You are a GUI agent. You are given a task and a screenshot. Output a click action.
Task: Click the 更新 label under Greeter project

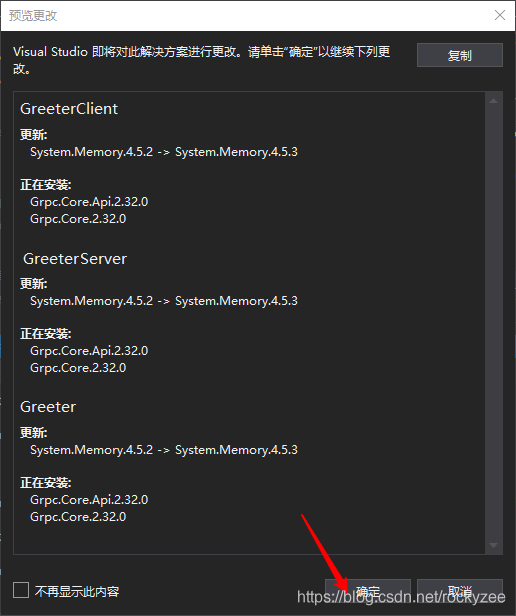click(34, 433)
